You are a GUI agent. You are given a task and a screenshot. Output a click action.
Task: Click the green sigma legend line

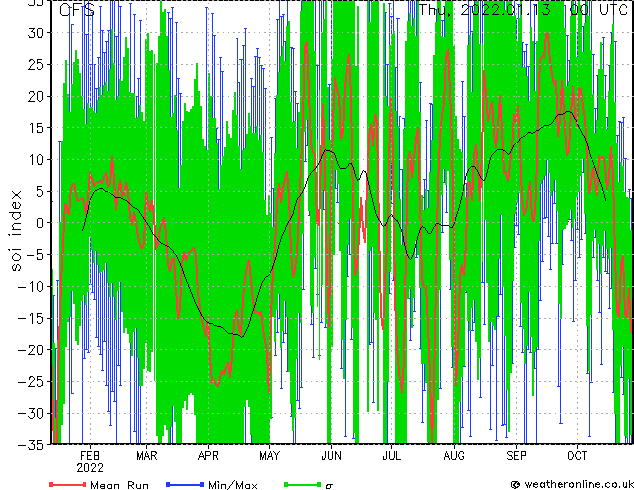(x=303, y=484)
